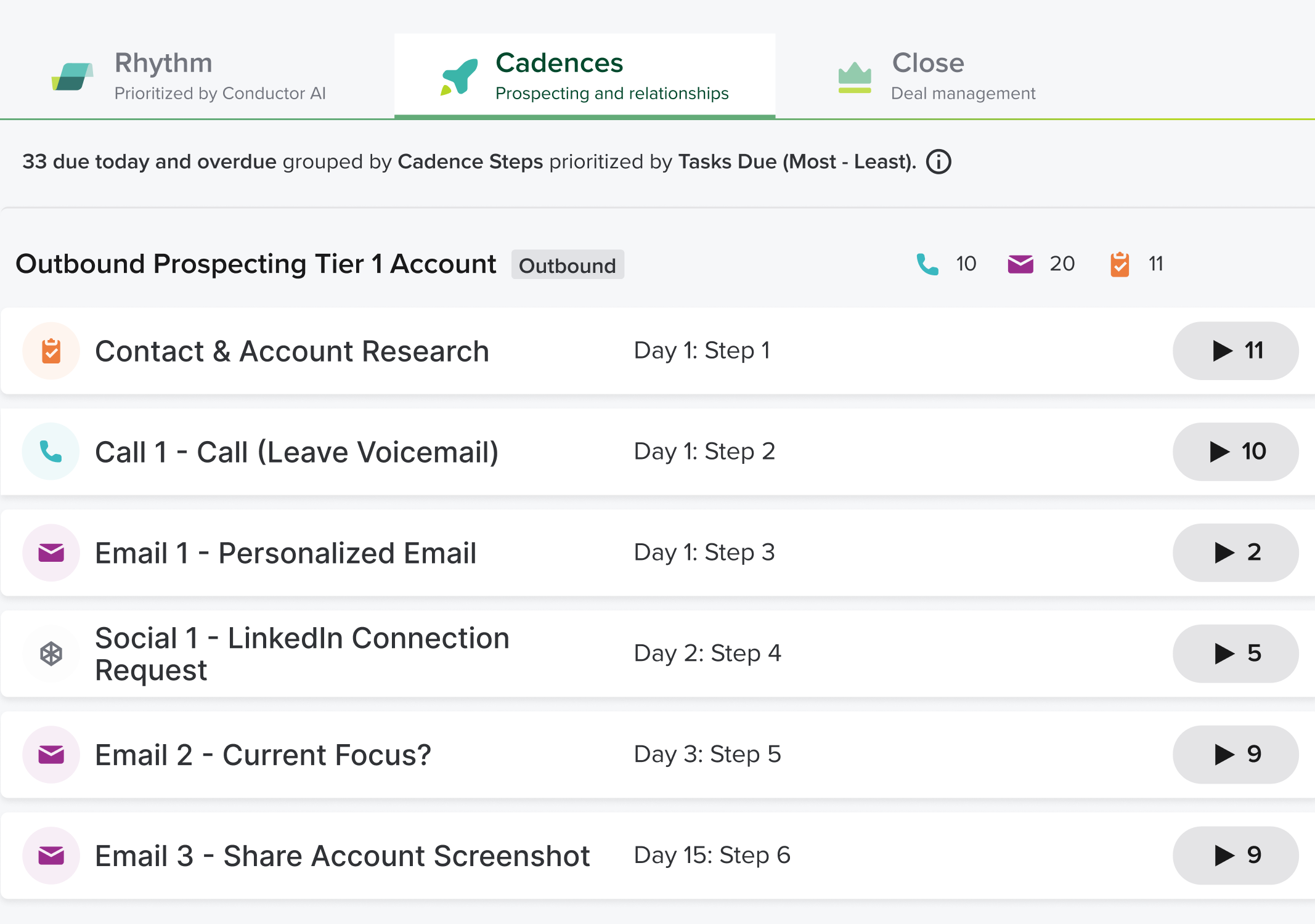Click the Rhythm logo icon

tap(72, 76)
